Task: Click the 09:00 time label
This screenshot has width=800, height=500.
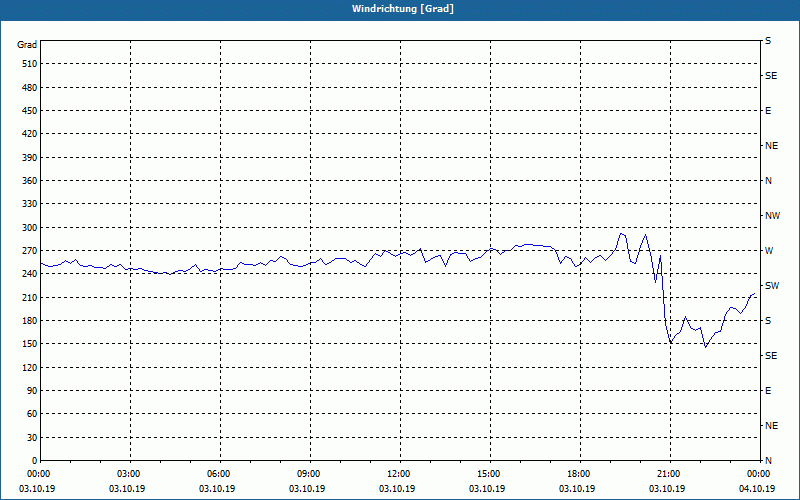Action: pos(310,474)
